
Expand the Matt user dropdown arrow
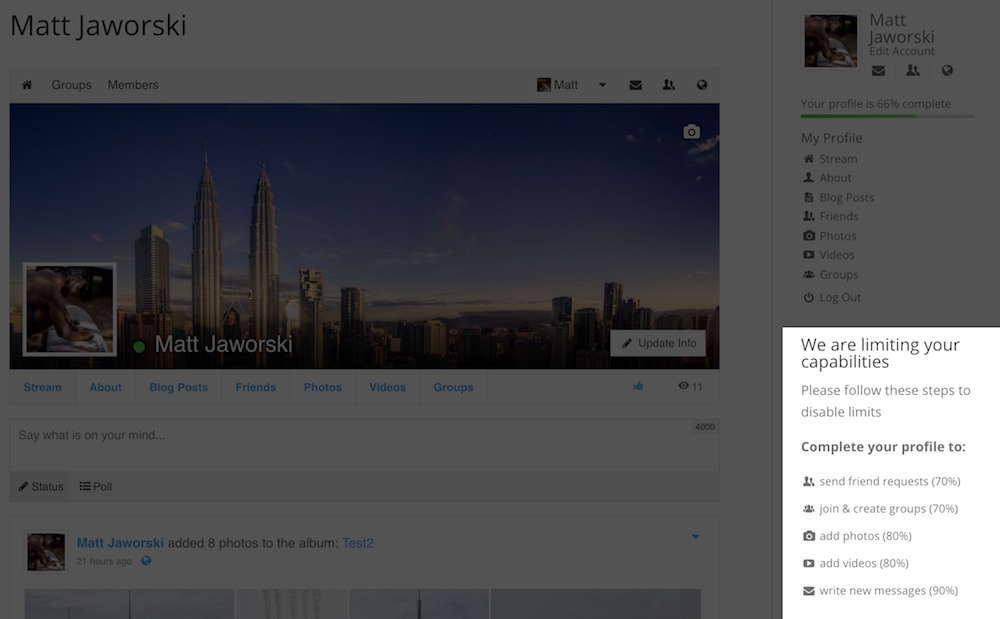pyautogui.click(x=602, y=85)
